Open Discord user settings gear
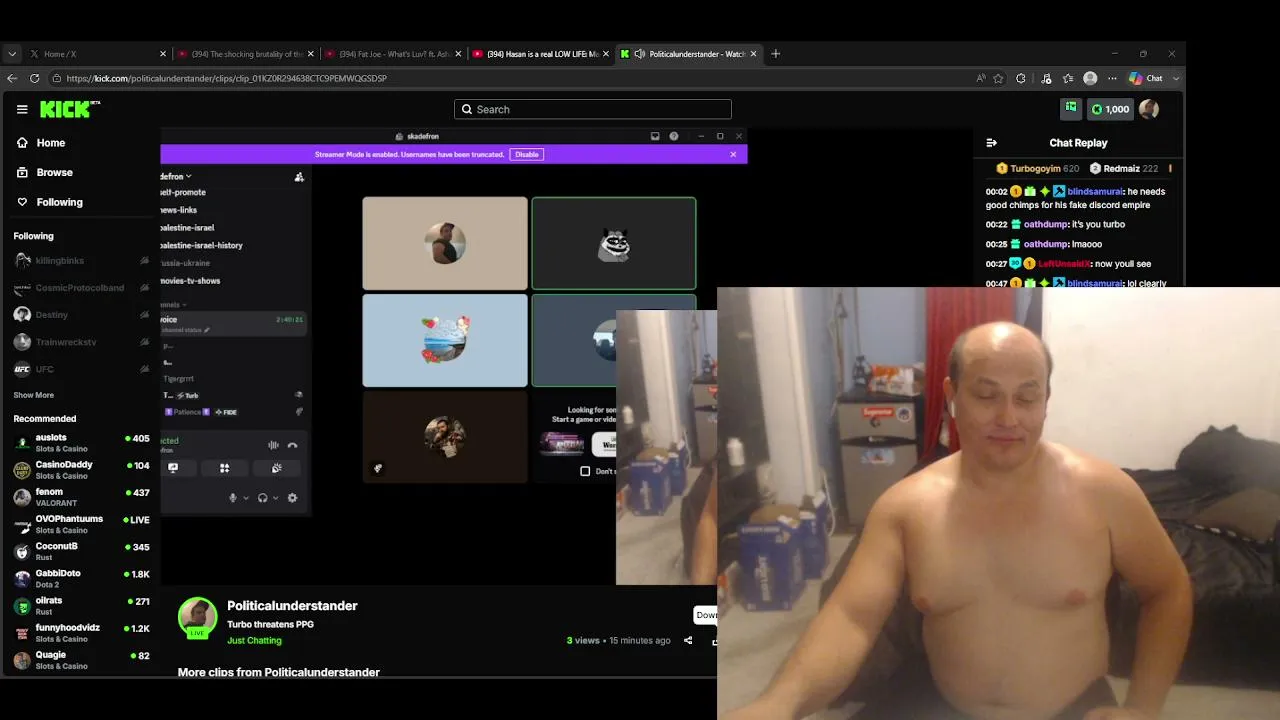1280x720 pixels. coord(292,498)
